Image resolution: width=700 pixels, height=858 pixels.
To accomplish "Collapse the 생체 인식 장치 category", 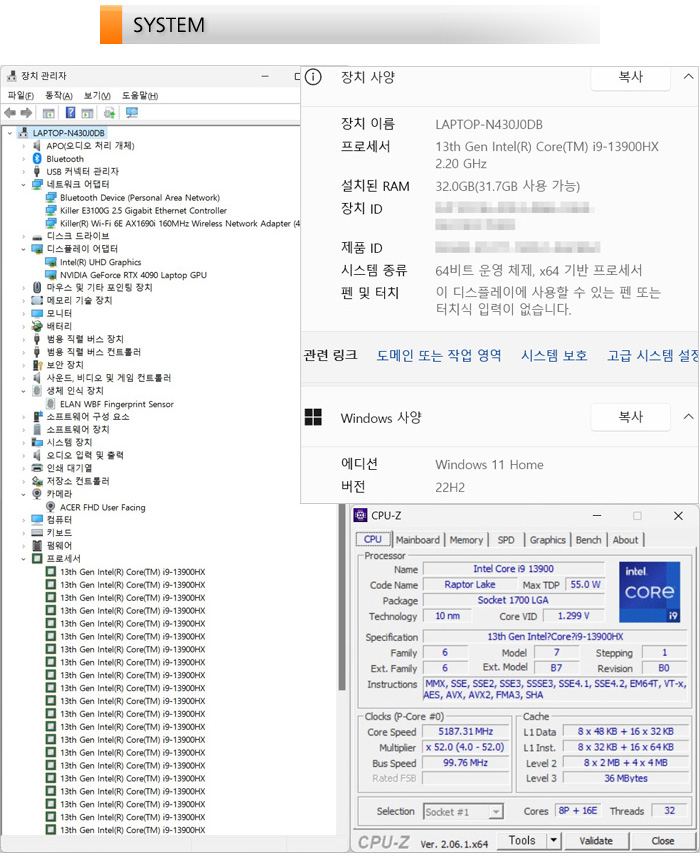I will 24,391.
